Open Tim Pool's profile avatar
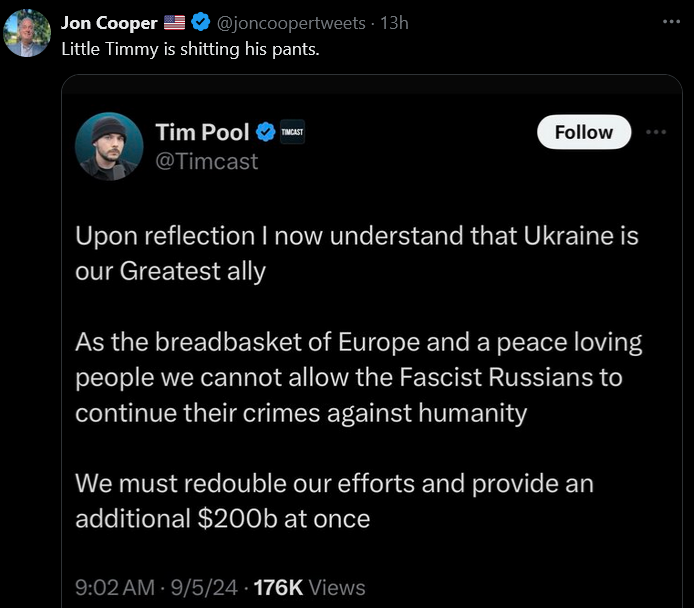 coord(108,146)
